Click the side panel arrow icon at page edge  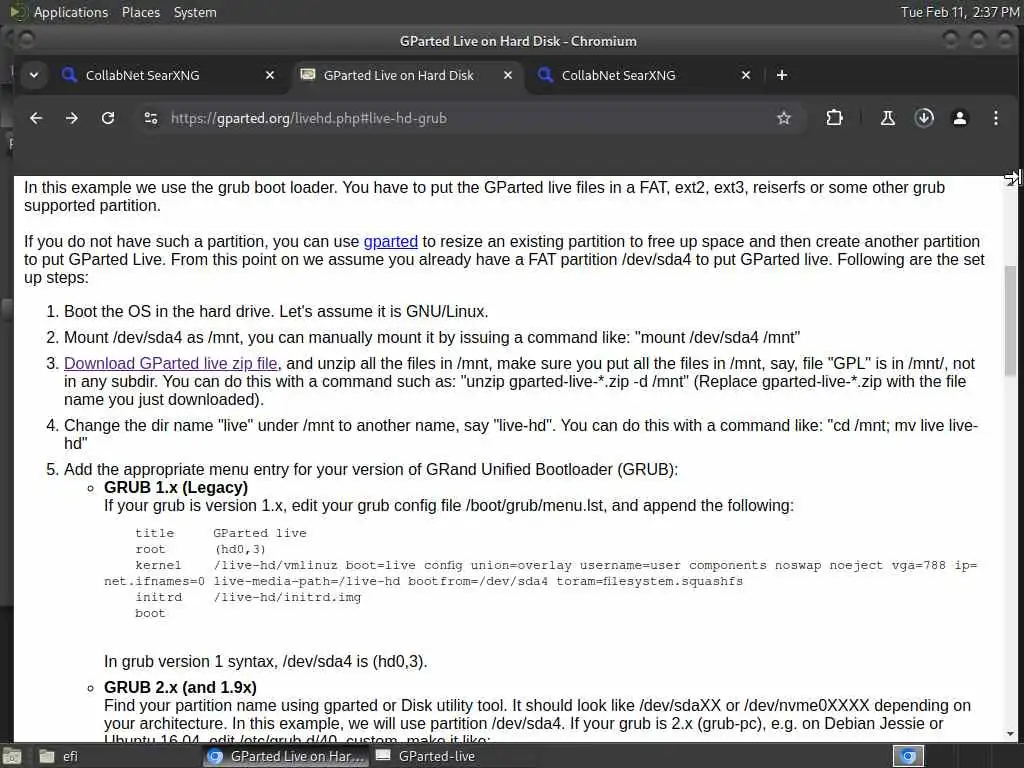pos(1012,178)
